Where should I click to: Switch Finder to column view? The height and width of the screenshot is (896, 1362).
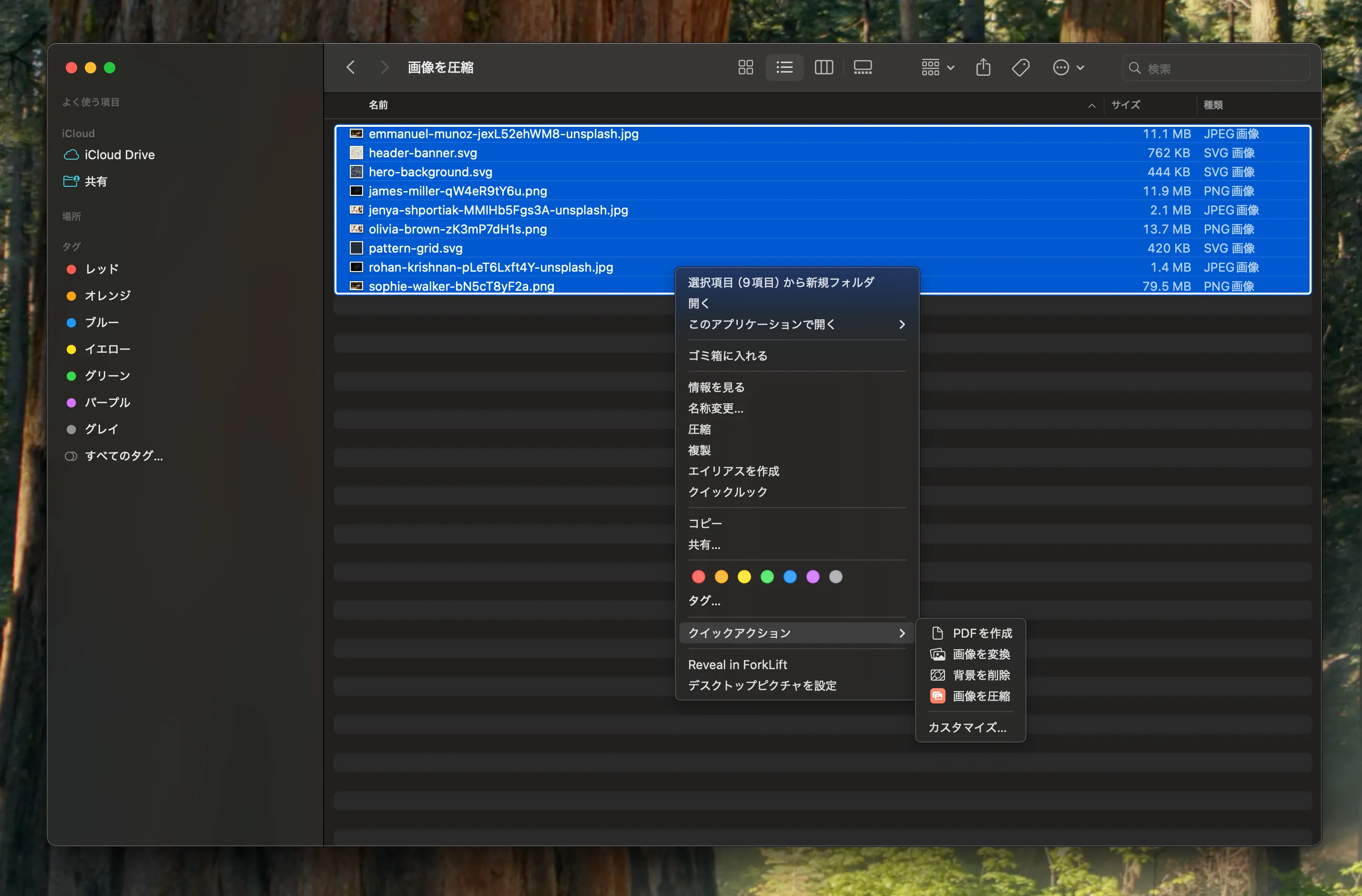(x=823, y=68)
